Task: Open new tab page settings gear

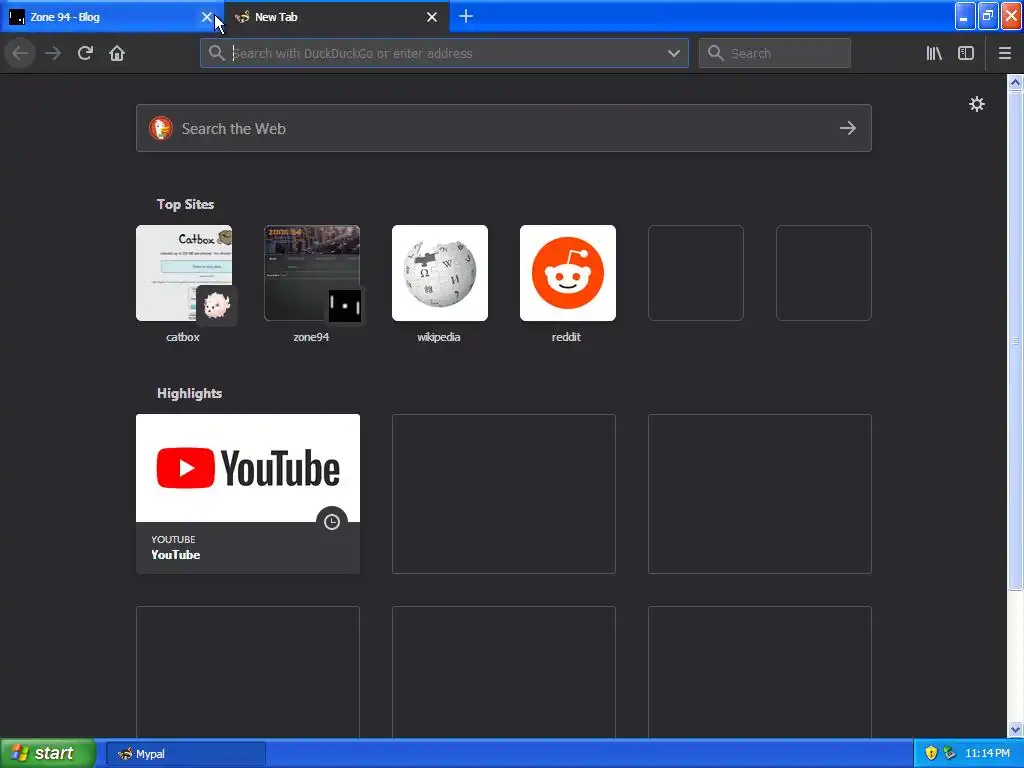Action: (x=976, y=104)
